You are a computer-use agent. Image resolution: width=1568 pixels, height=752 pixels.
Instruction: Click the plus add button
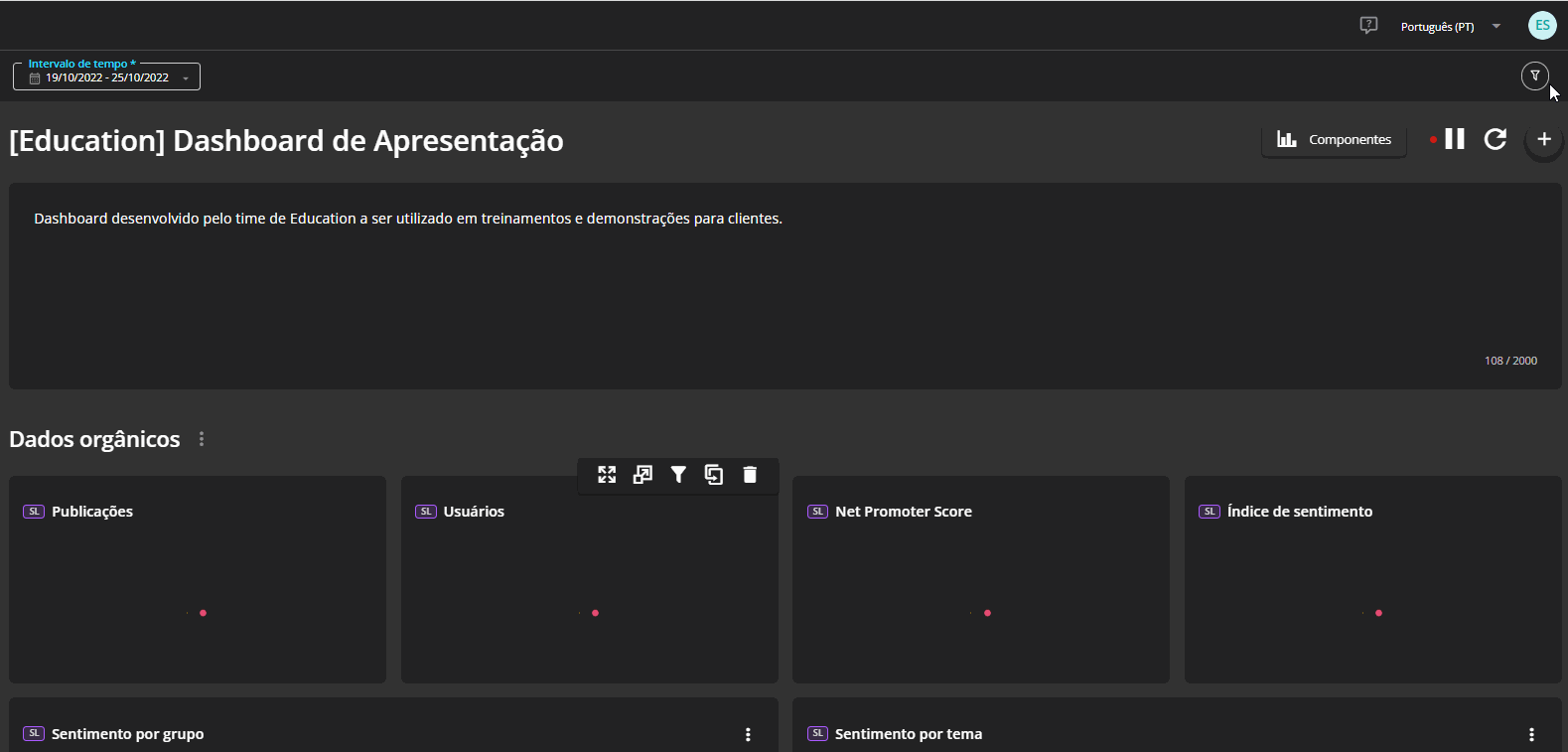pyautogui.click(x=1544, y=140)
